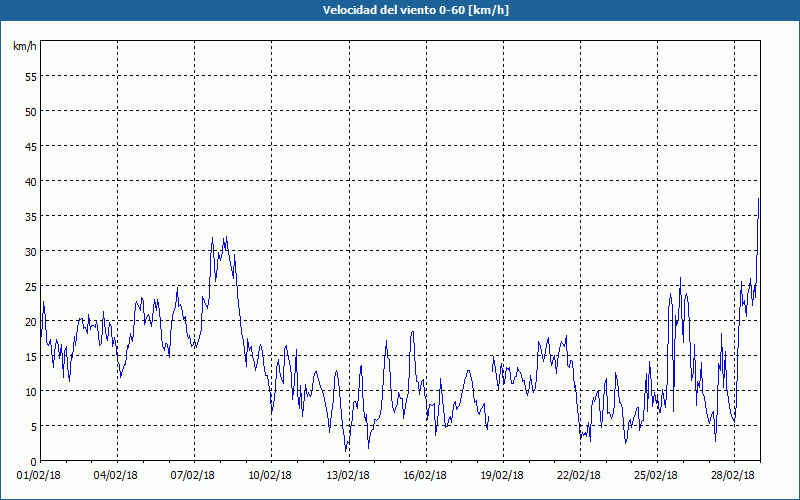Click the date label 04/02/18
The height and width of the screenshot is (500, 800).
(115, 475)
